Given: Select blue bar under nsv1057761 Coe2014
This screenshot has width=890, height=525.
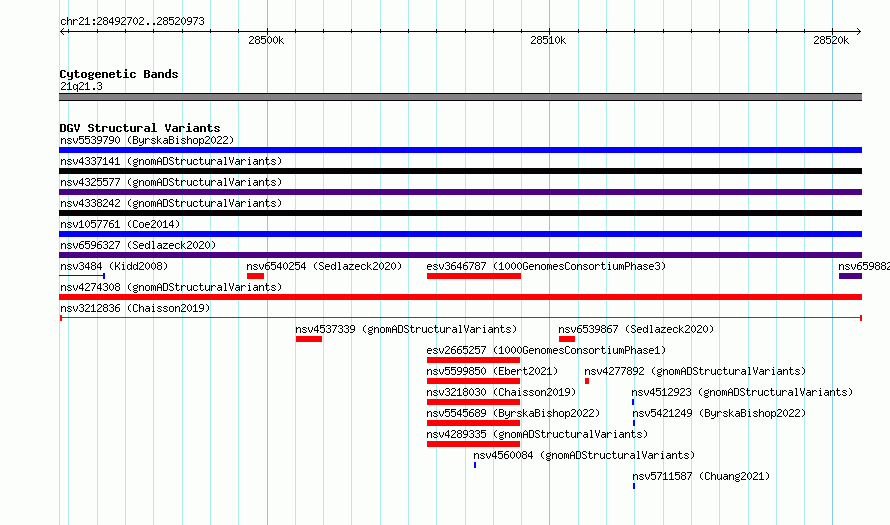Looking at the screenshot, I should pyautogui.click(x=460, y=234).
